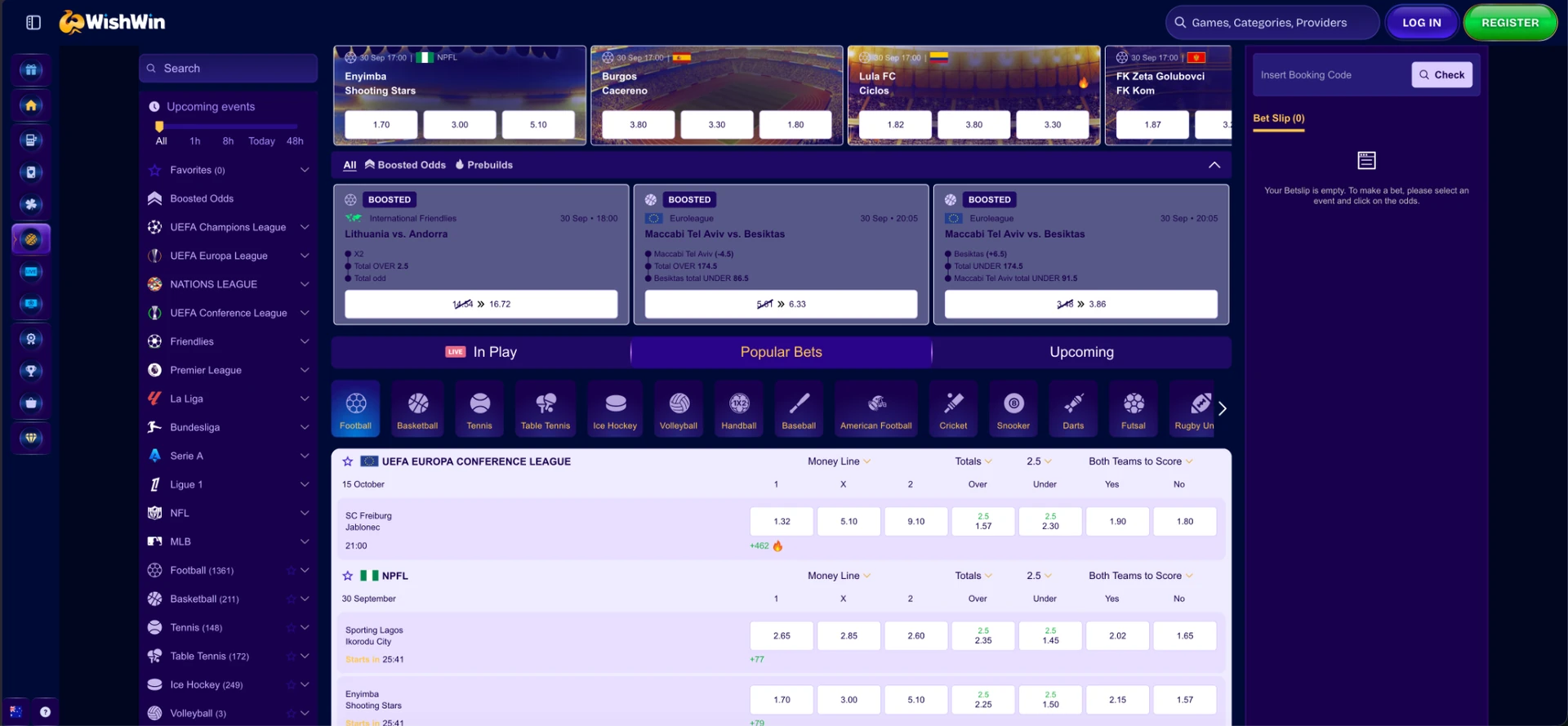Image resolution: width=1568 pixels, height=726 pixels.
Task: Open the LIVE icon in the left rail
Action: 31,272
